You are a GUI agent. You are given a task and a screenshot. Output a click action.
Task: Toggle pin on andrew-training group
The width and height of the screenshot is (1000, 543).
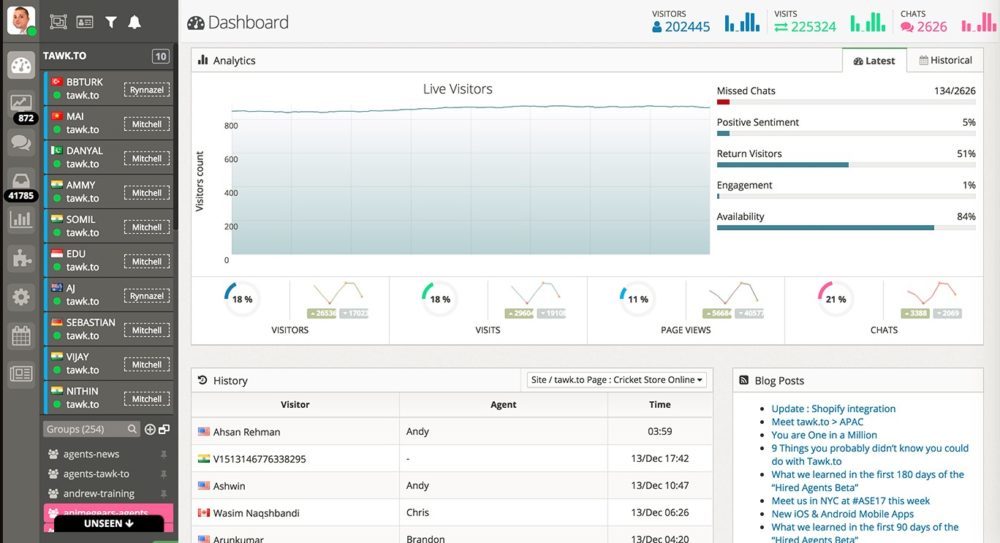(x=164, y=494)
